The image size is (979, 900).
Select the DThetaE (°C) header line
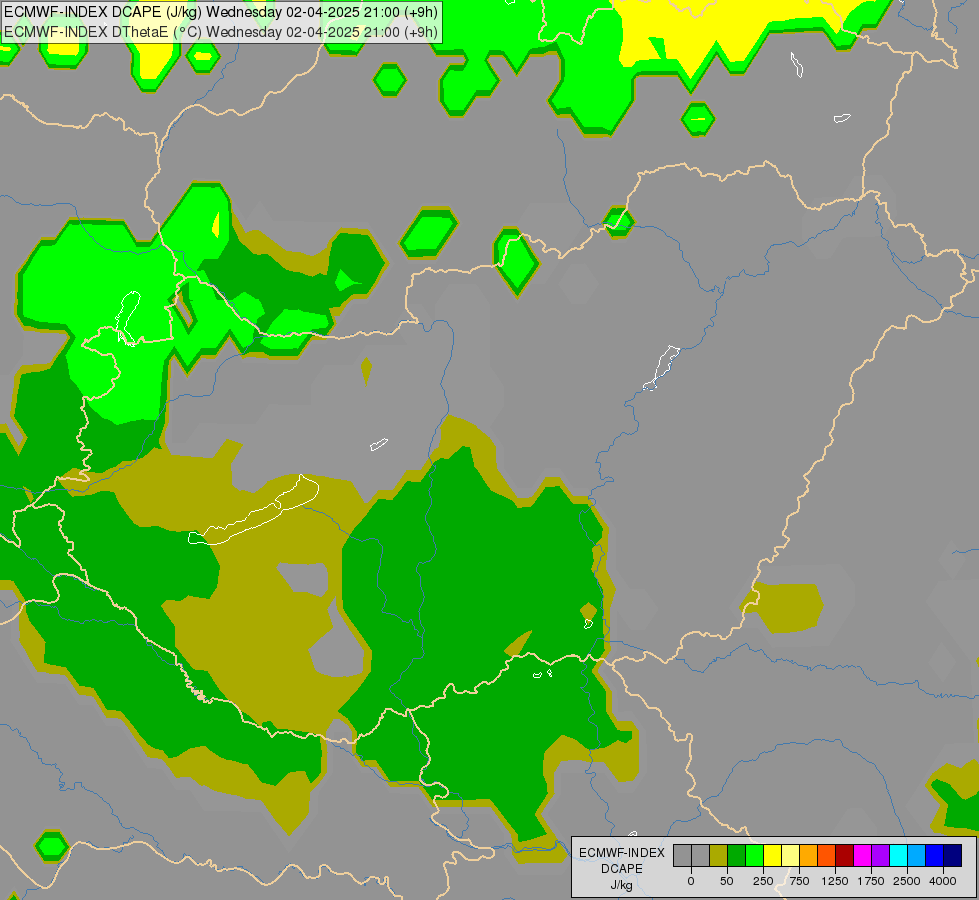pyautogui.click(x=221, y=32)
